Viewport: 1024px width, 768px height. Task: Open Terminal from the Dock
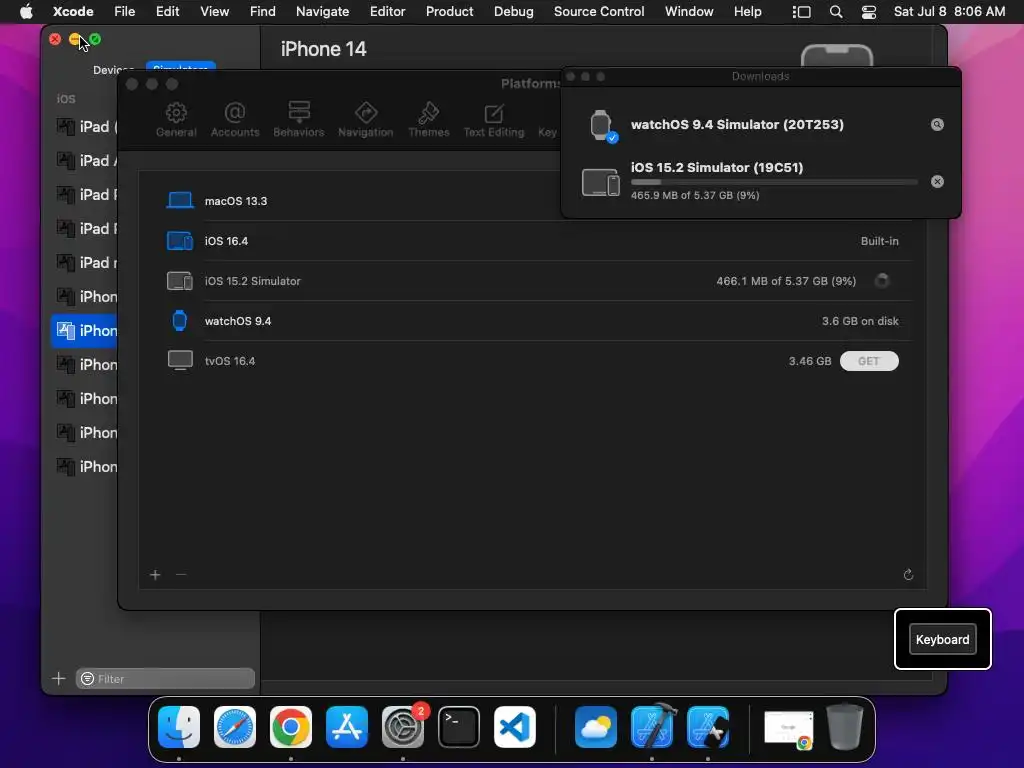pos(458,727)
